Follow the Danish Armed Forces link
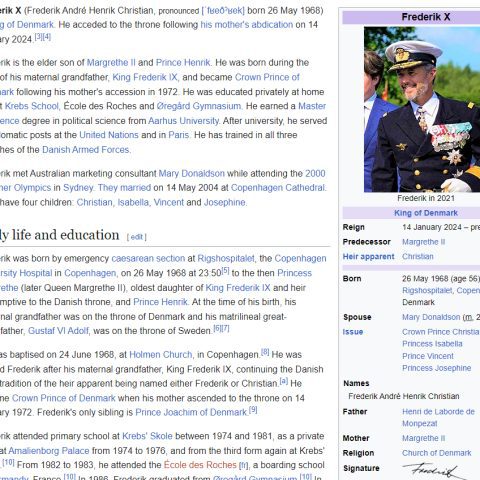Image resolution: width=480 pixels, height=480 pixels. [86, 150]
